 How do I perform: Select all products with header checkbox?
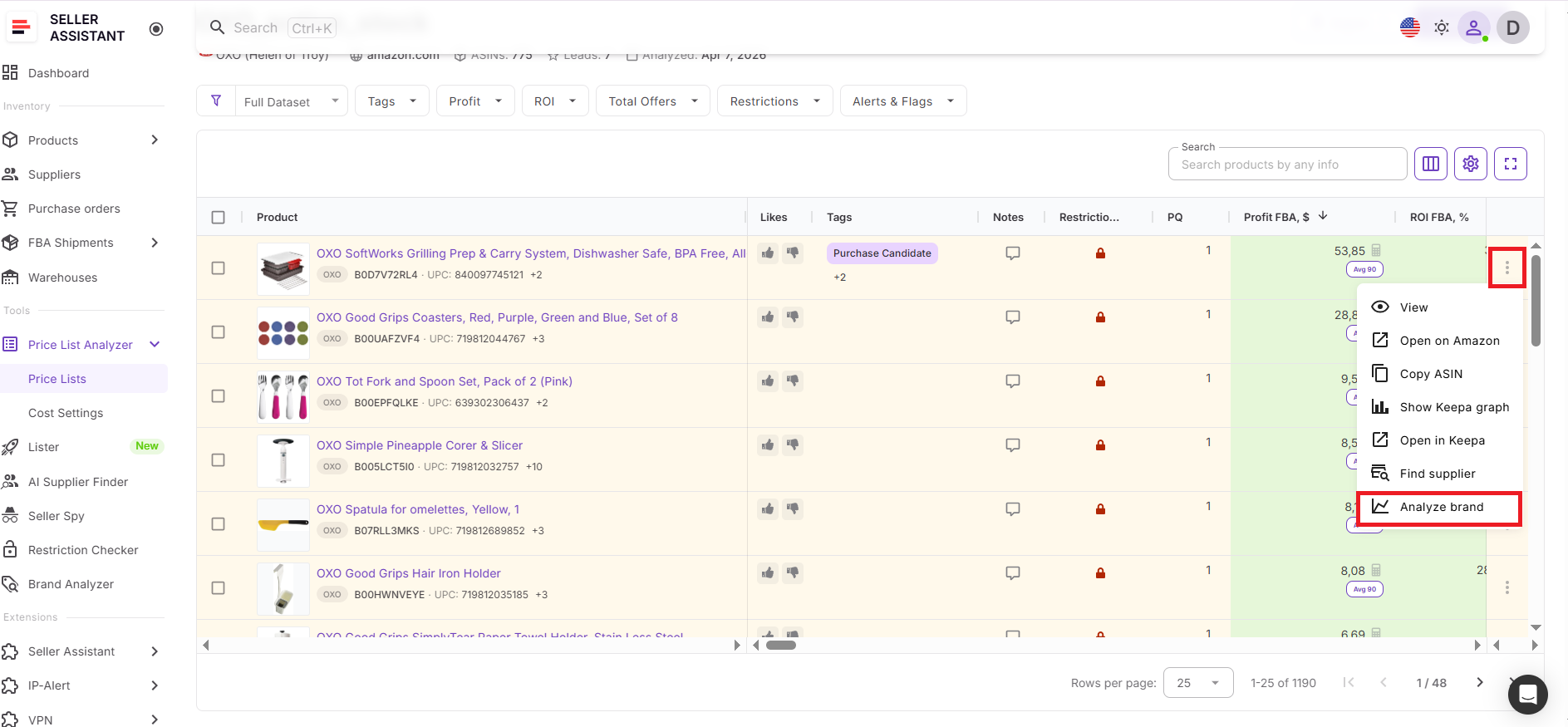click(219, 217)
